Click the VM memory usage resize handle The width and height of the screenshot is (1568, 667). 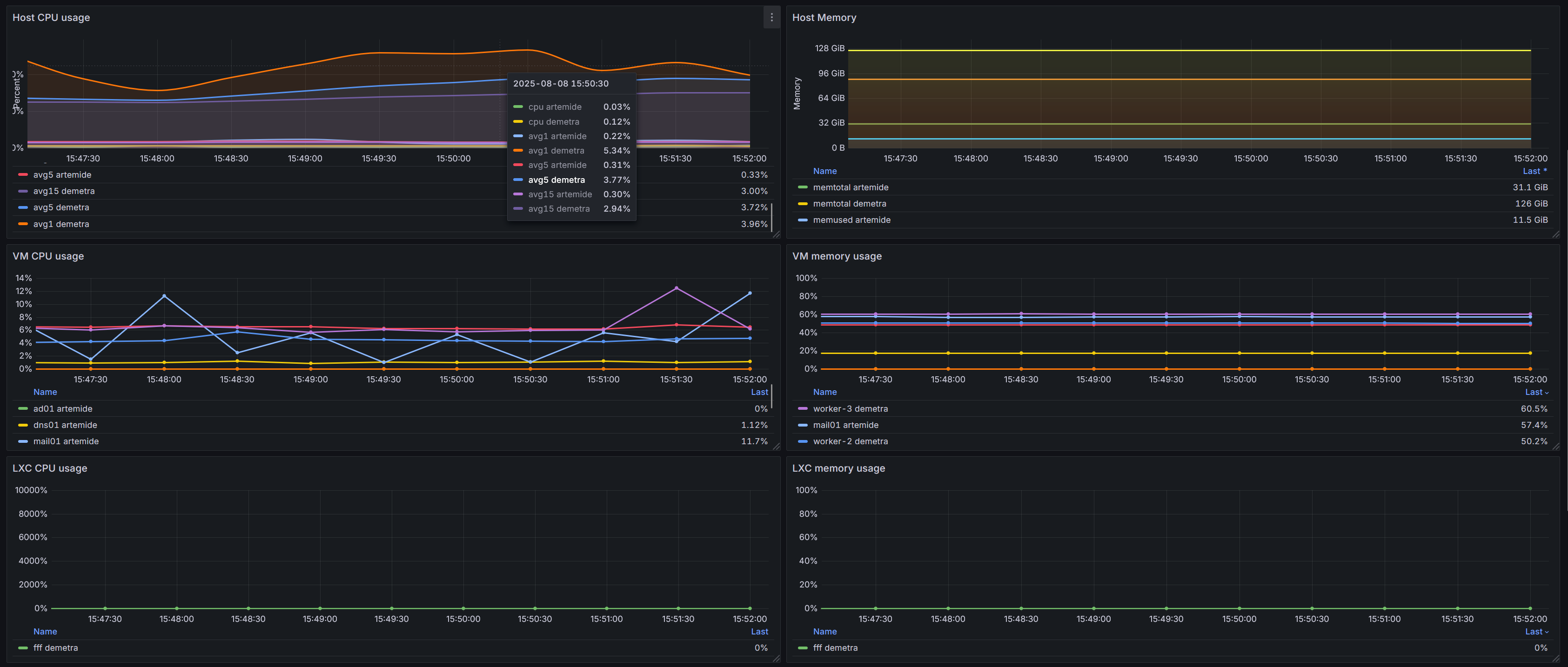1556,447
